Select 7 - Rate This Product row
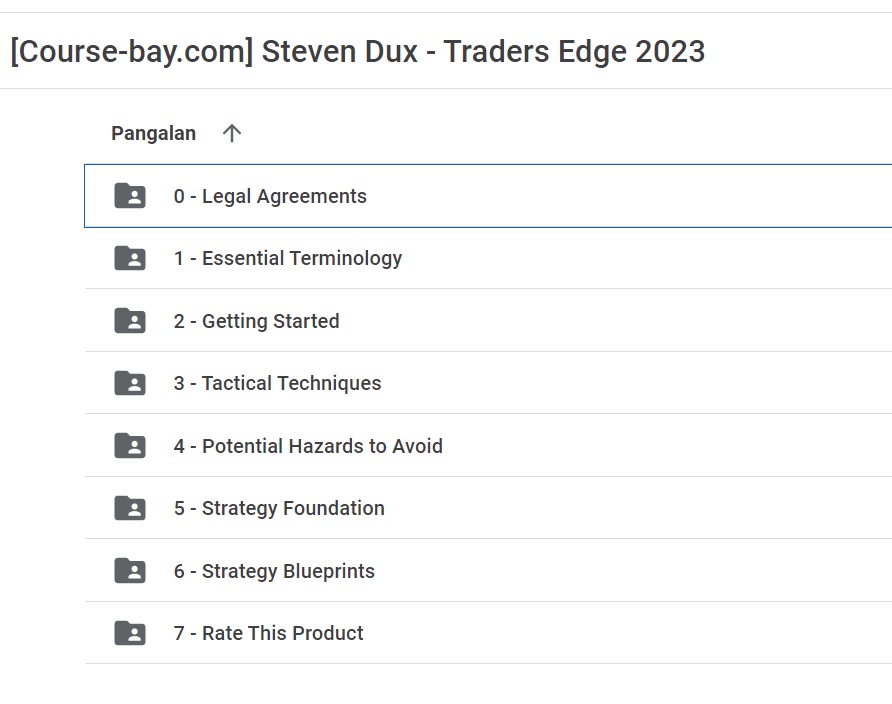 (489, 633)
